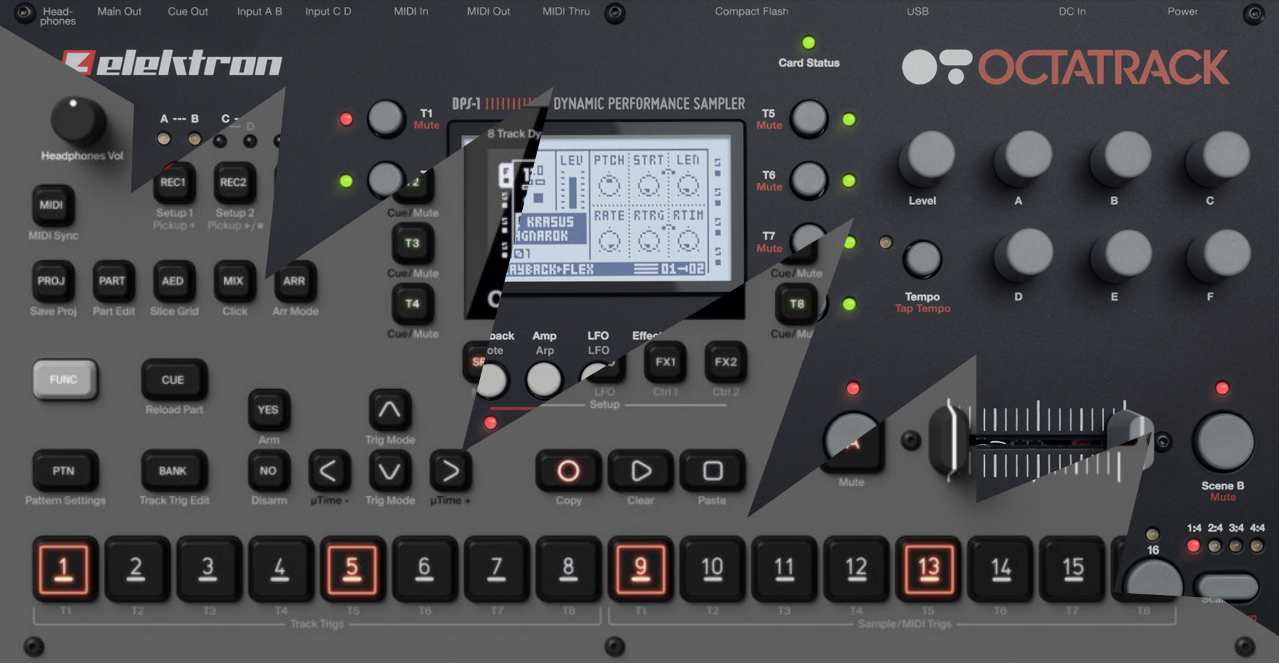Open the PART menu
Image resolution: width=1279 pixels, height=663 pixels.
coord(112,281)
